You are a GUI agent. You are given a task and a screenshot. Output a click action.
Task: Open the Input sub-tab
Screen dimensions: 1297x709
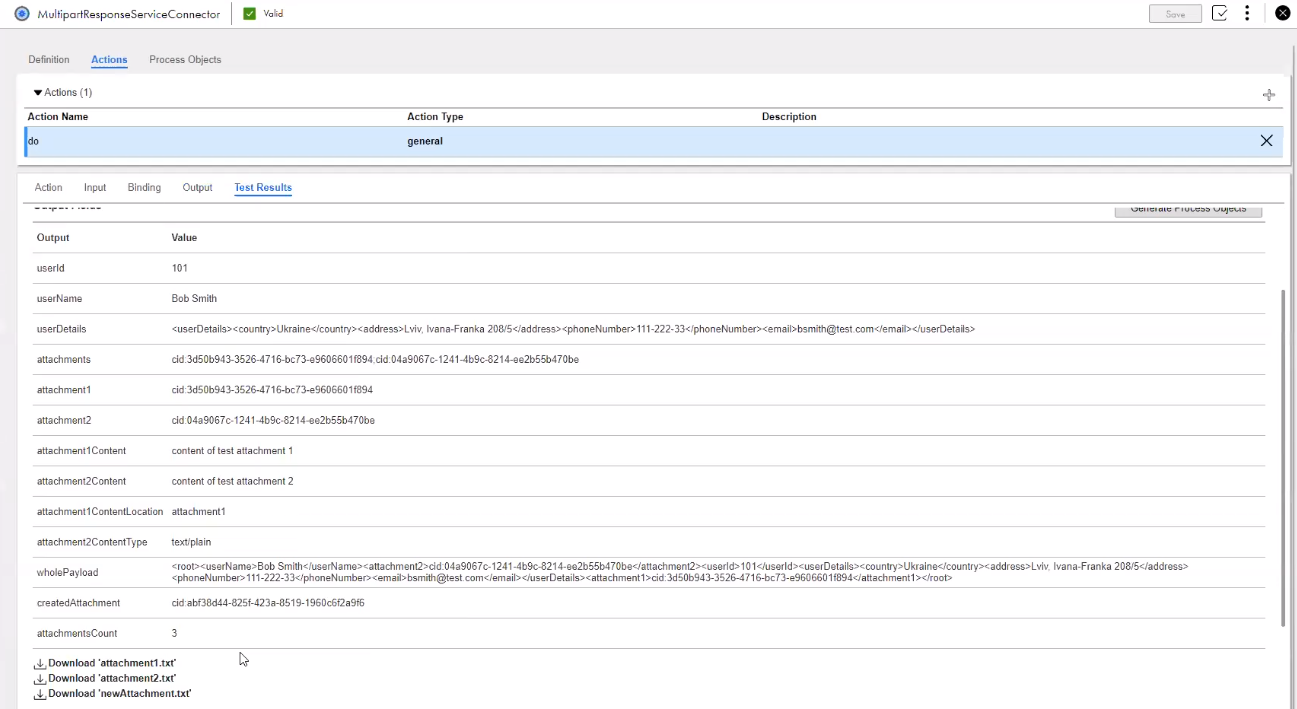(x=95, y=188)
